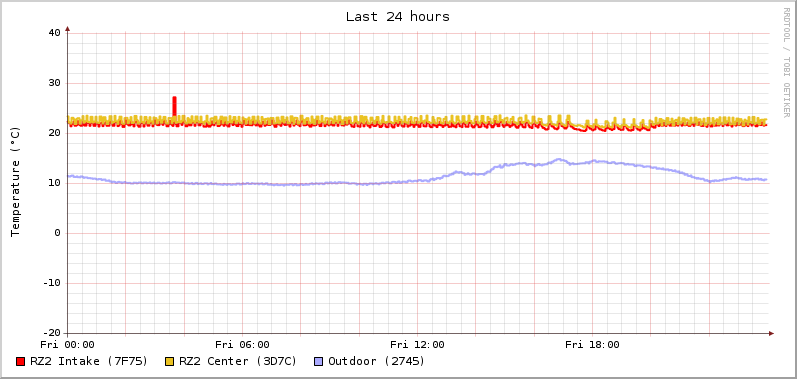Click the outdoor temperature peak on blue line
Screen dimensions: 797x379
click(559, 160)
